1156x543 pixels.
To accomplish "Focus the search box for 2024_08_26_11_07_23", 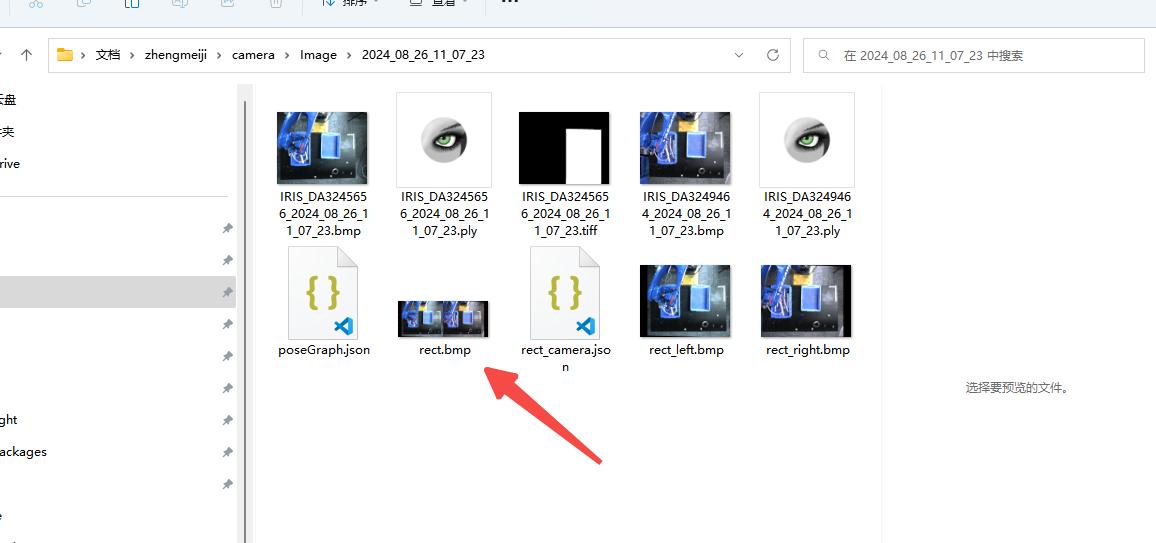I will tap(980, 56).
